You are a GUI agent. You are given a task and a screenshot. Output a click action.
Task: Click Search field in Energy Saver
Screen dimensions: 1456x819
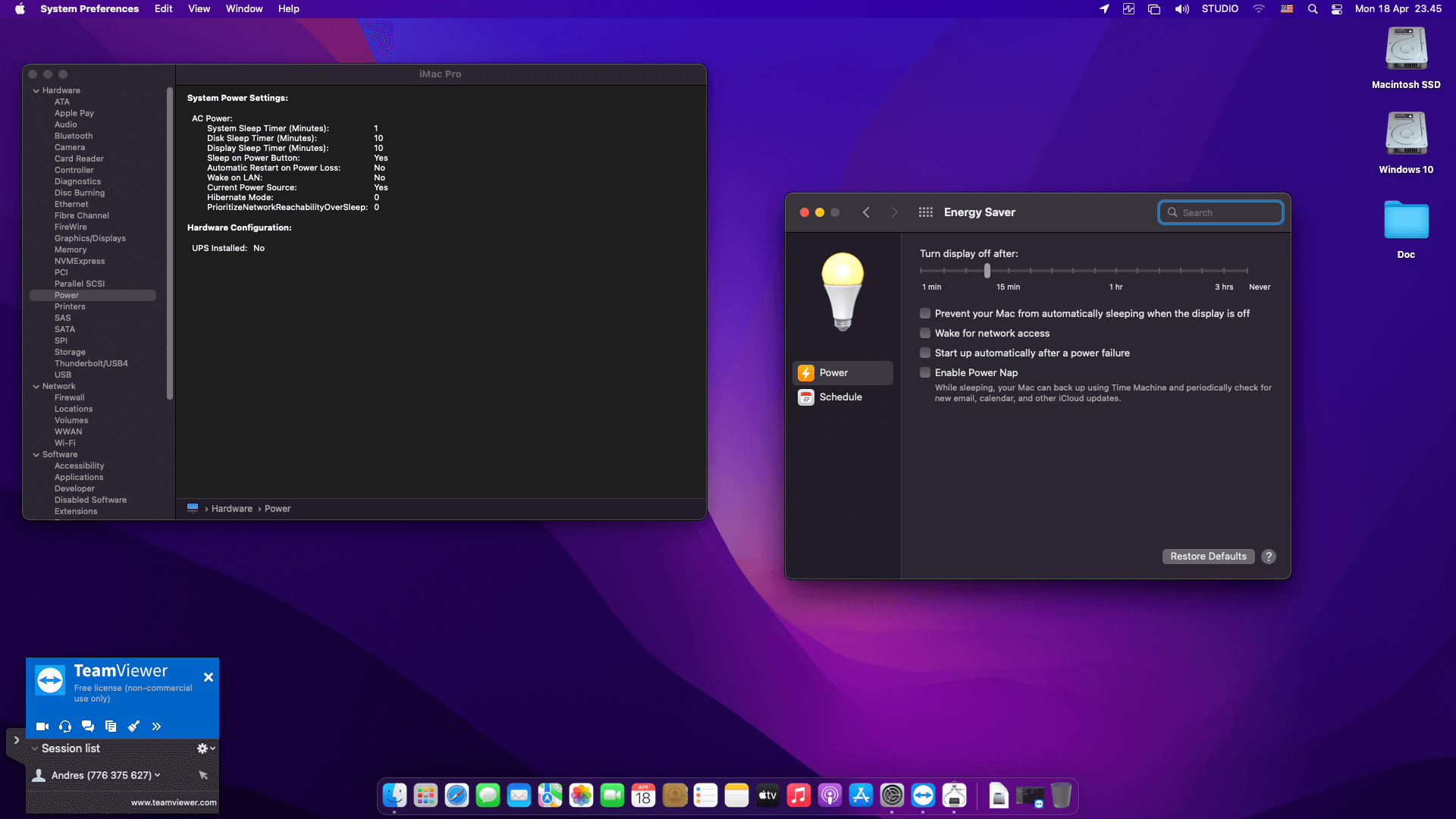1221,212
